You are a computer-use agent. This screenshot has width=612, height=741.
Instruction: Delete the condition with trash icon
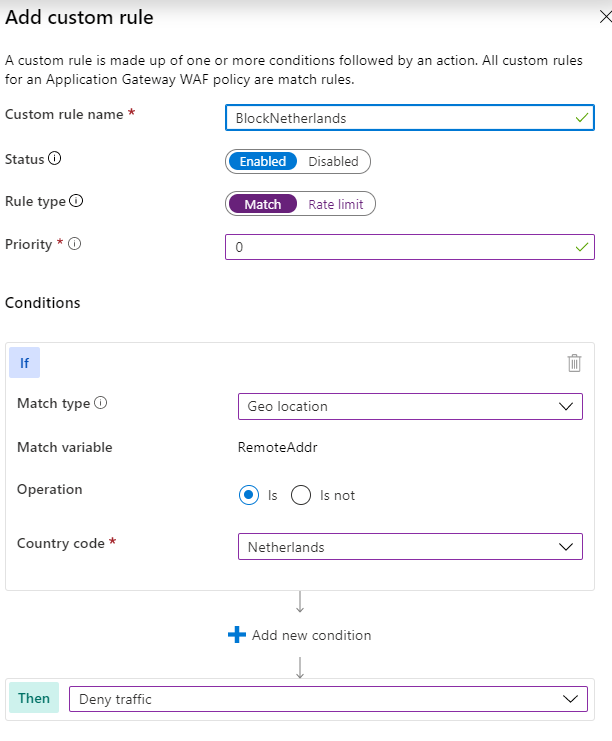(x=574, y=363)
